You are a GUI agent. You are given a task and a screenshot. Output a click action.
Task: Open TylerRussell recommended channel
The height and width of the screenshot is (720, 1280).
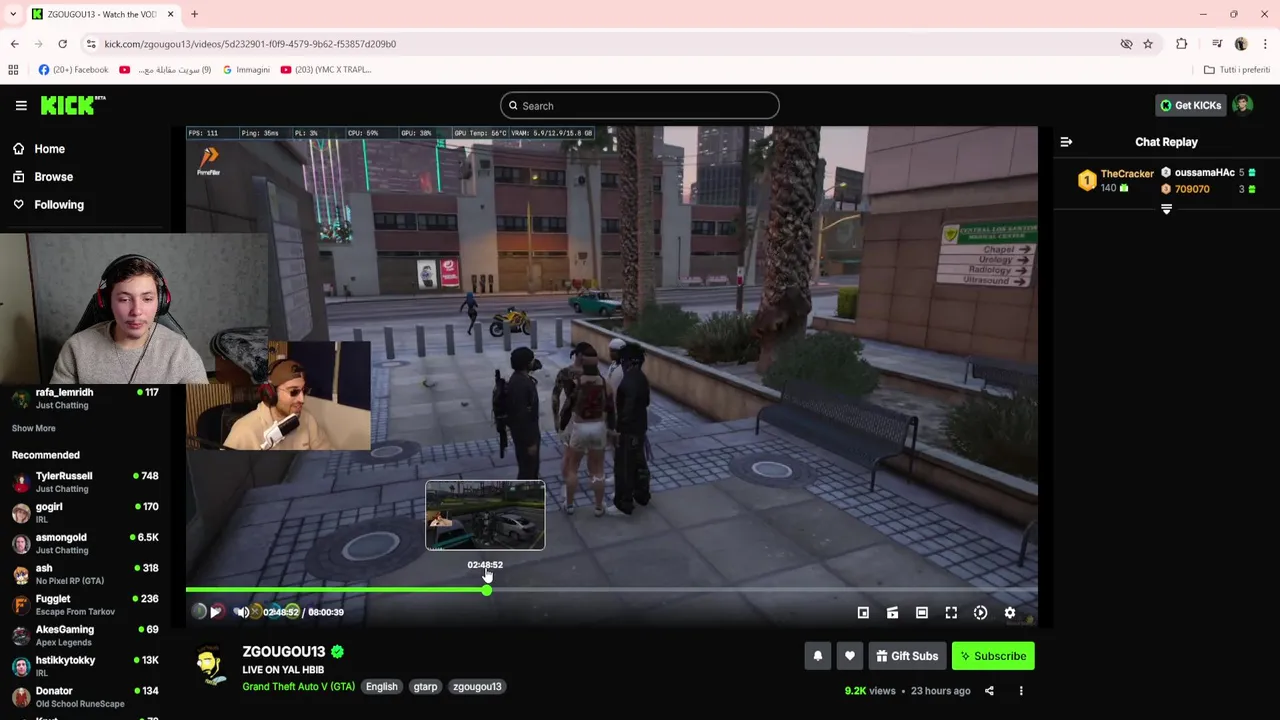pos(85,482)
